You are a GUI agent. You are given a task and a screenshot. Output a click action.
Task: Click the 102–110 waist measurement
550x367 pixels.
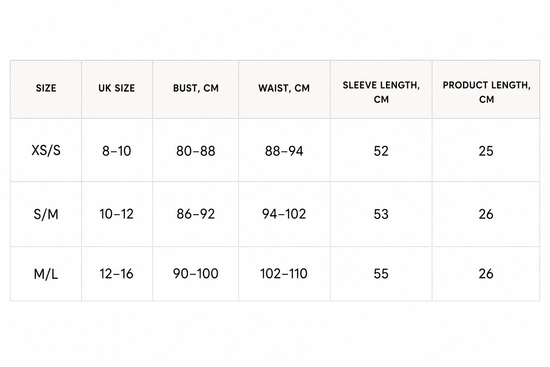[x=284, y=274]
